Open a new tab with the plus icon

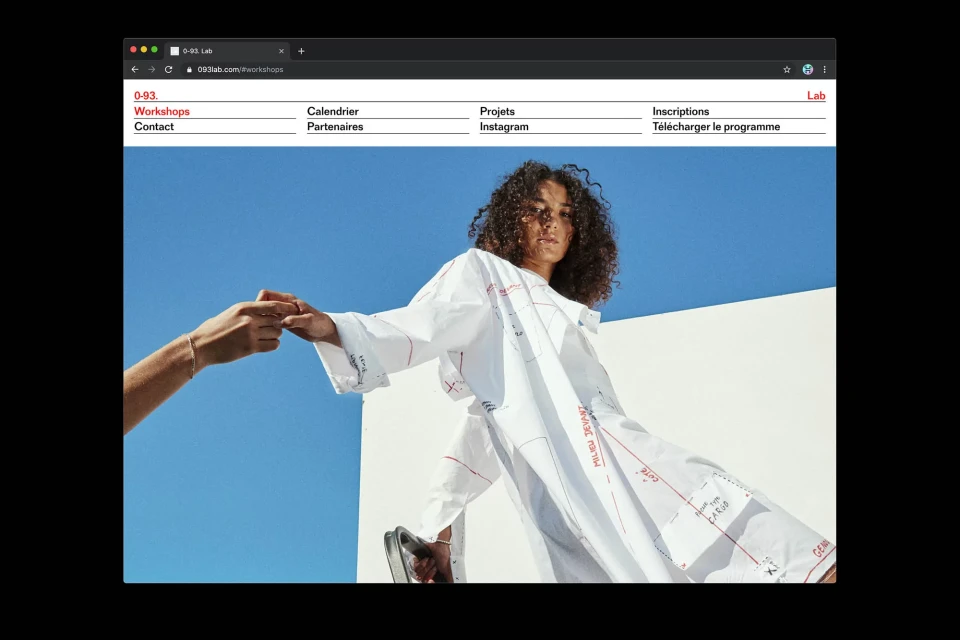pyautogui.click(x=301, y=49)
